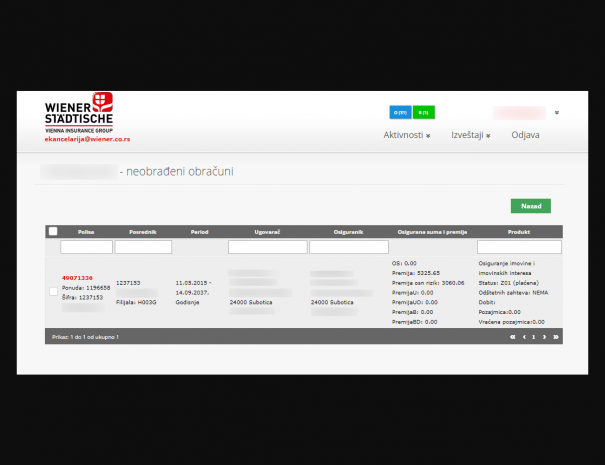Click the green counter badge in header

click(424, 112)
